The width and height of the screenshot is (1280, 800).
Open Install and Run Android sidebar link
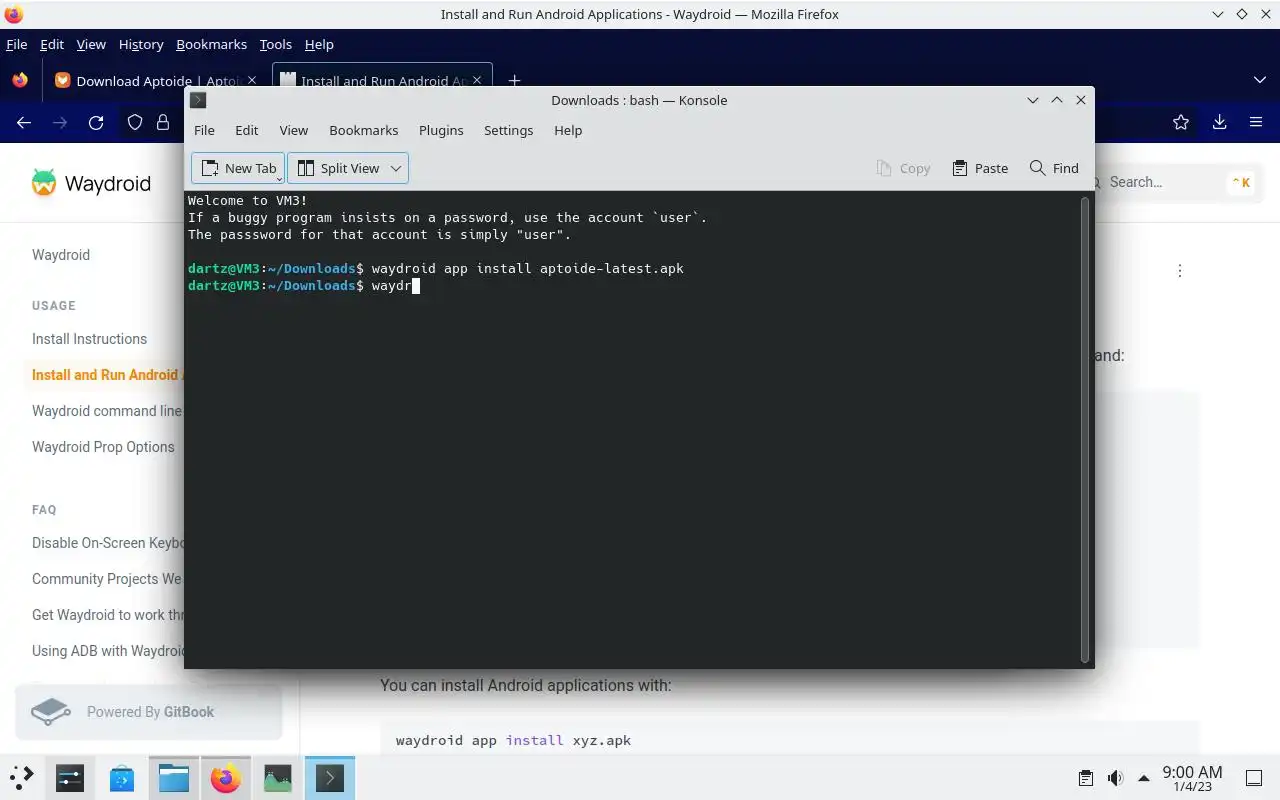click(x=107, y=375)
